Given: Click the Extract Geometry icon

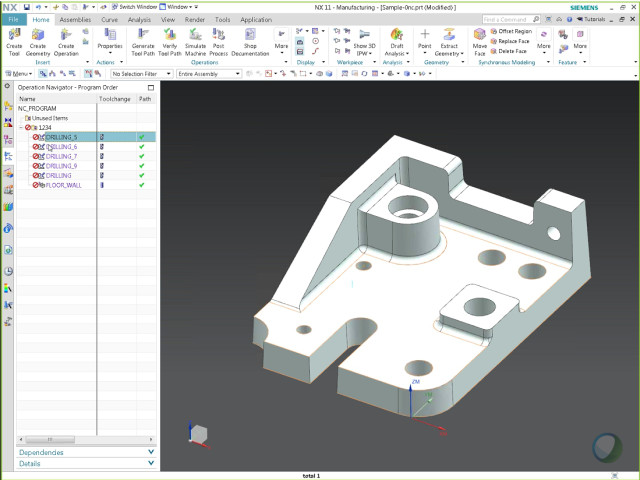Looking at the screenshot, I should [x=449, y=34].
